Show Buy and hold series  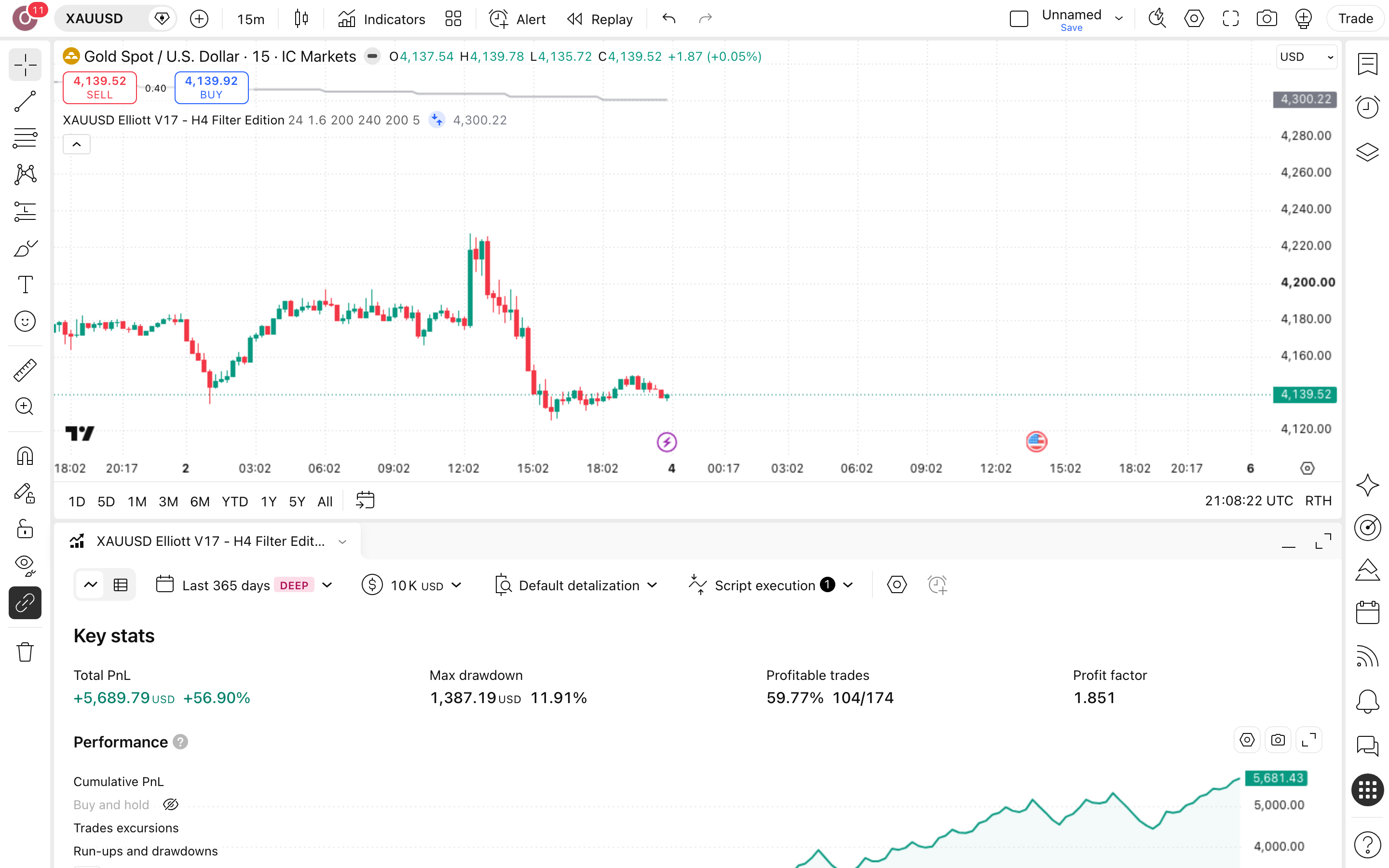170,805
